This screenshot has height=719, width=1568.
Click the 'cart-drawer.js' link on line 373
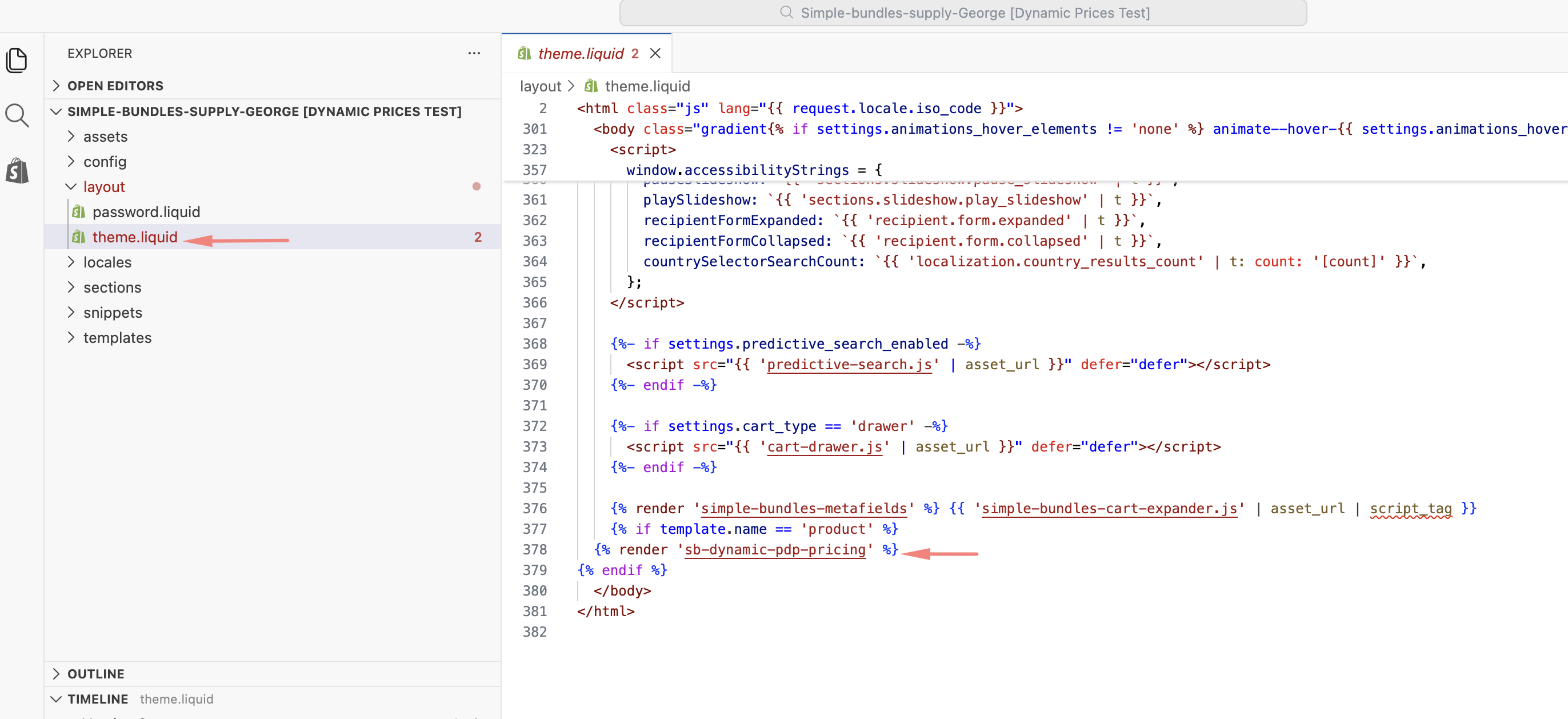[824, 447]
